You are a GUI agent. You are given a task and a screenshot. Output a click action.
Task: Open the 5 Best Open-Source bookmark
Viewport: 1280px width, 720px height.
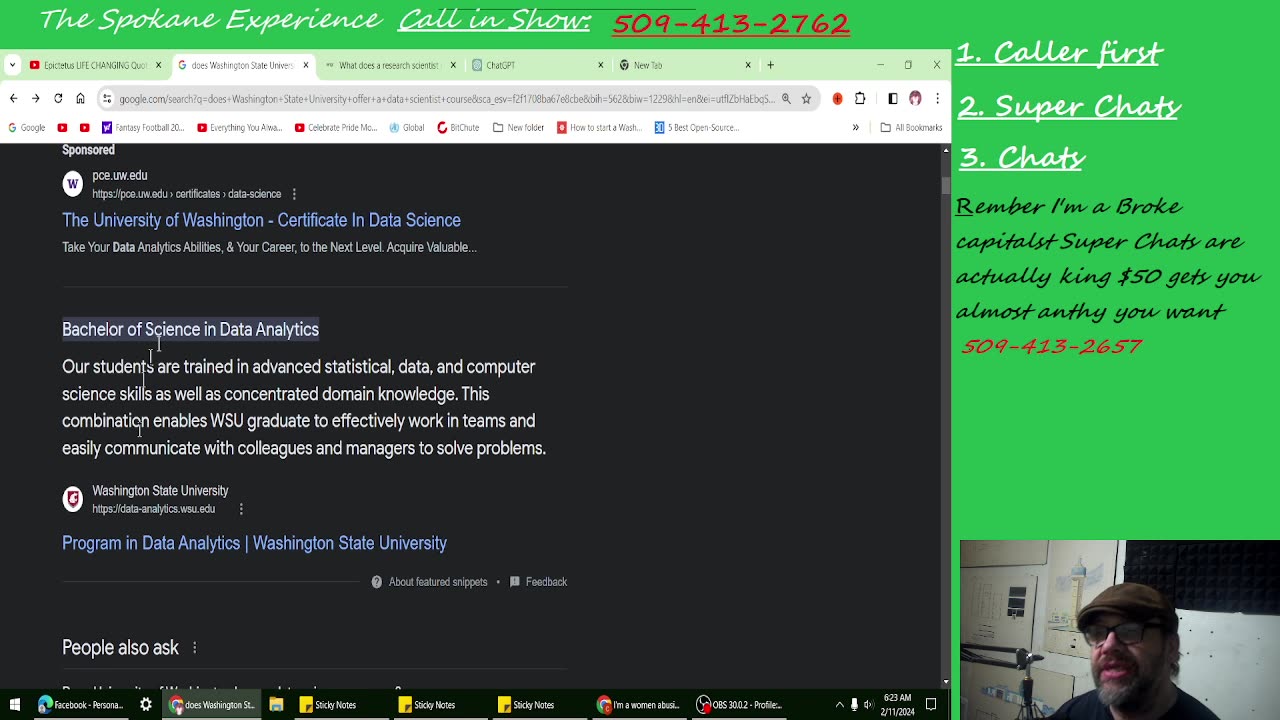pos(696,127)
